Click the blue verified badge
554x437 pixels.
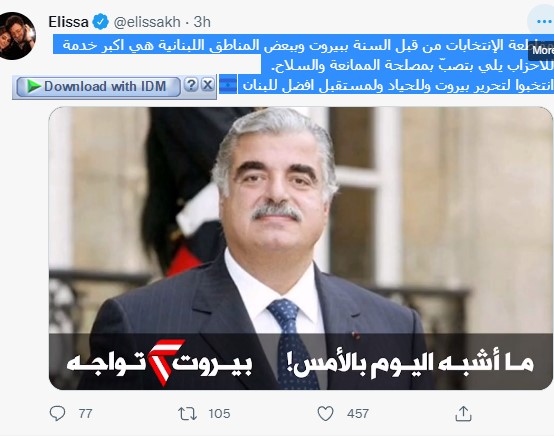pos(100,22)
